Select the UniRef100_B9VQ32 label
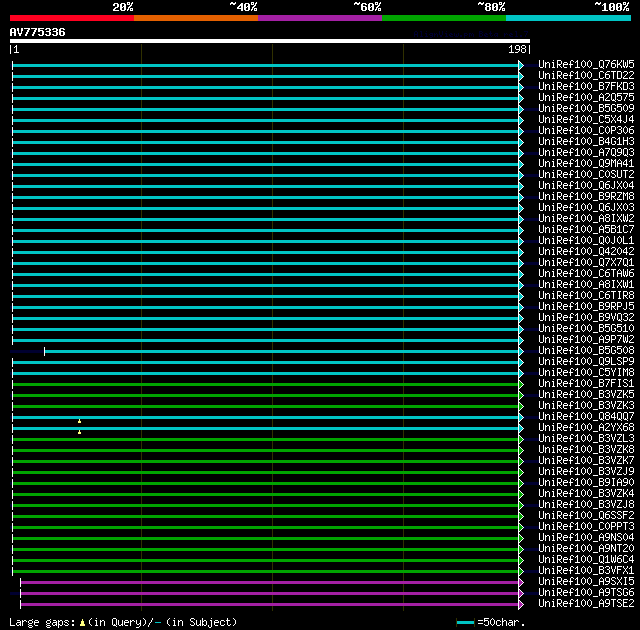This screenshot has height=630, width=640. [x=586, y=318]
